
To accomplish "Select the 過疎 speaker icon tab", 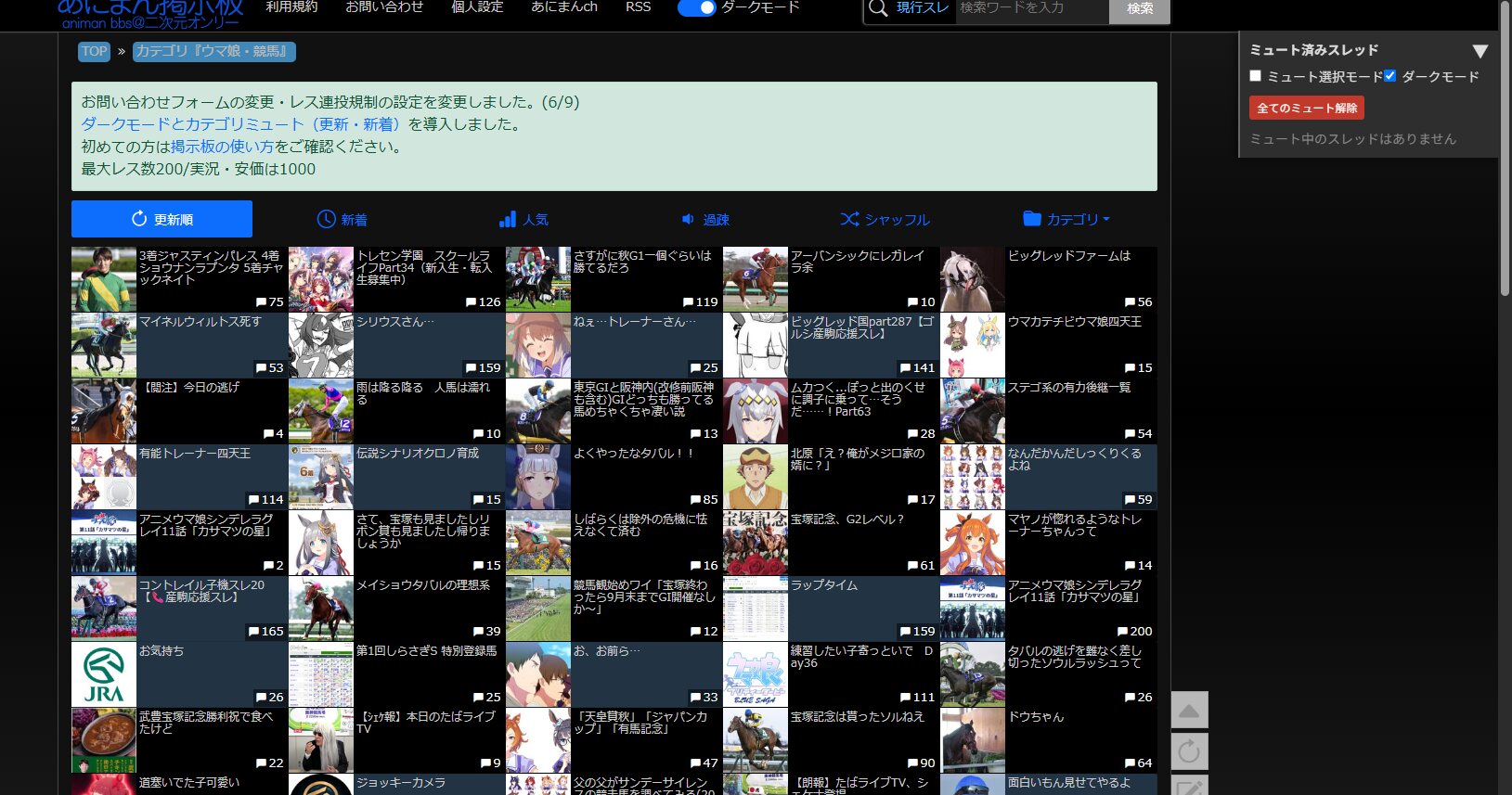I will point(705,219).
